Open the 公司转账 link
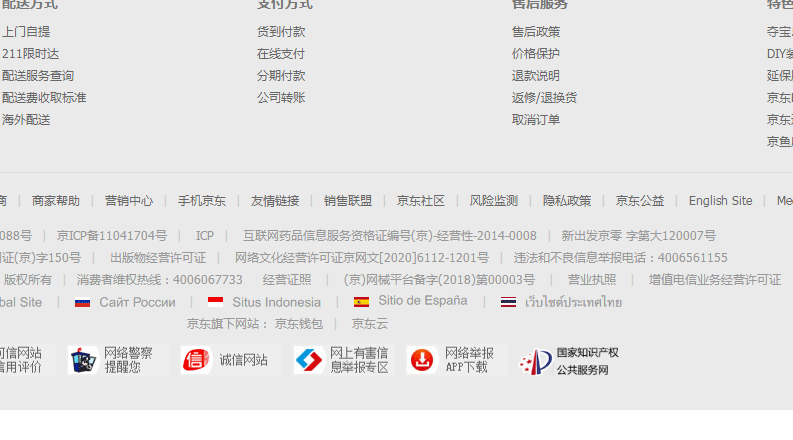 [x=281, y=98]
